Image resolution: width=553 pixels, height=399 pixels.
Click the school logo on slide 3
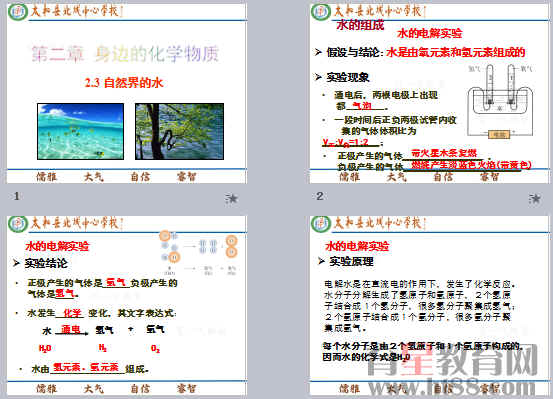coord(18,224)
